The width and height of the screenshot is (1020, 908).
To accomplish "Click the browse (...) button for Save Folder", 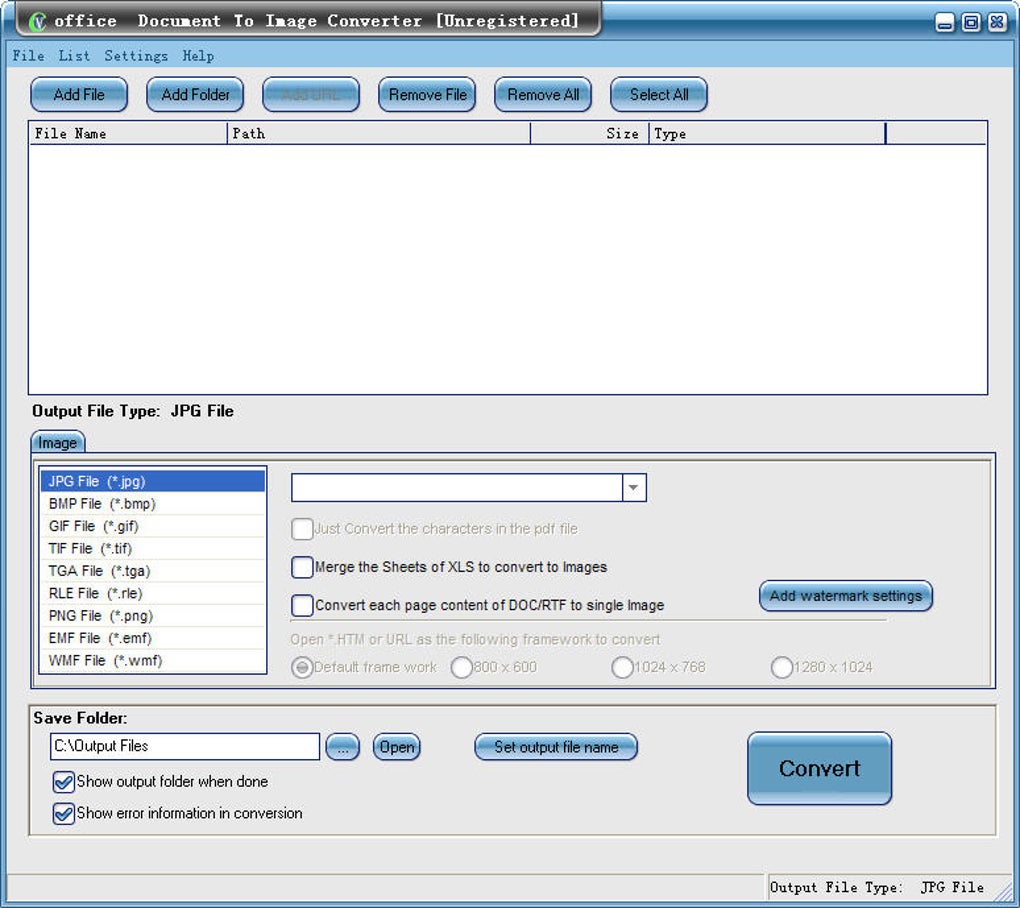I will (x=342, y=747).
